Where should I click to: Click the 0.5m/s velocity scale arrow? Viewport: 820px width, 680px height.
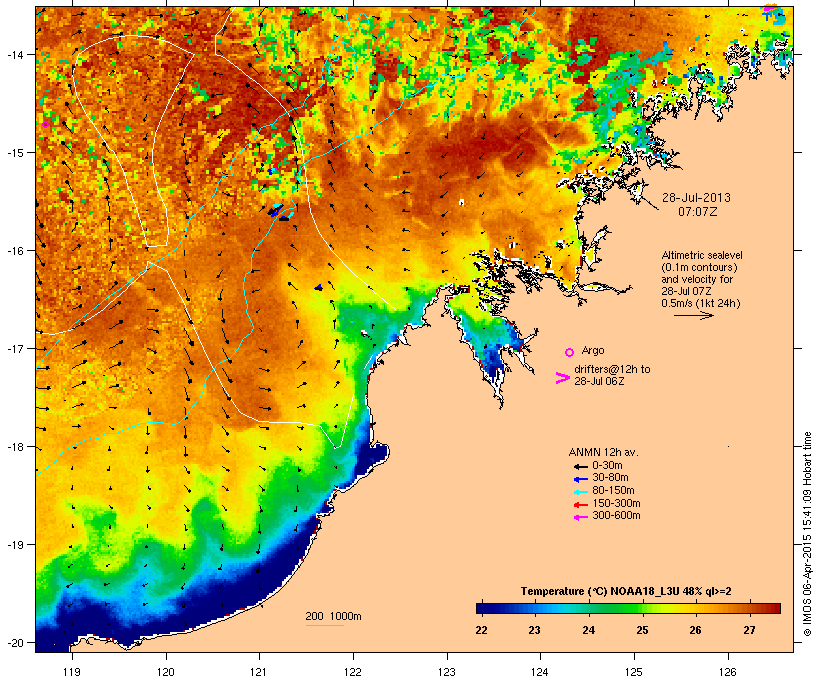(x=693, y=315)
